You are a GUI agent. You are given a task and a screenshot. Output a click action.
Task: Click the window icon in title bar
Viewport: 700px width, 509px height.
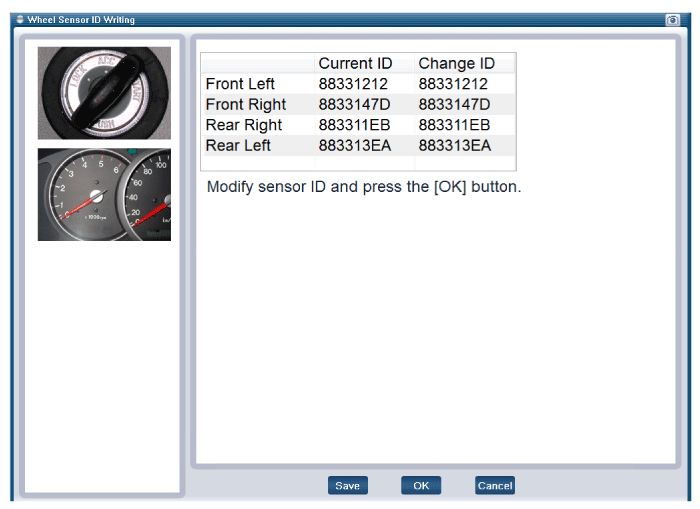(19, 20)
